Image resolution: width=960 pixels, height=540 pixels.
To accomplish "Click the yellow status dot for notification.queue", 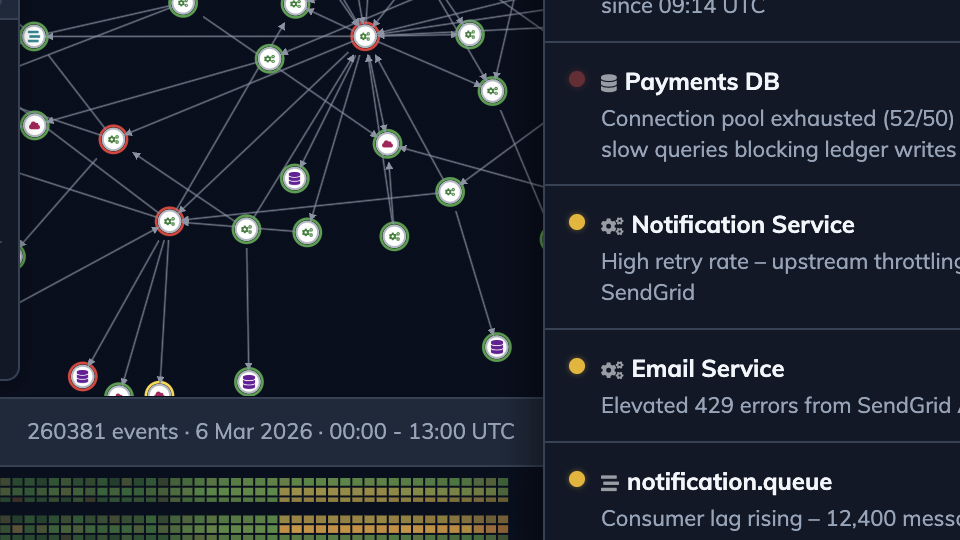I will click(x=577, y=479).
